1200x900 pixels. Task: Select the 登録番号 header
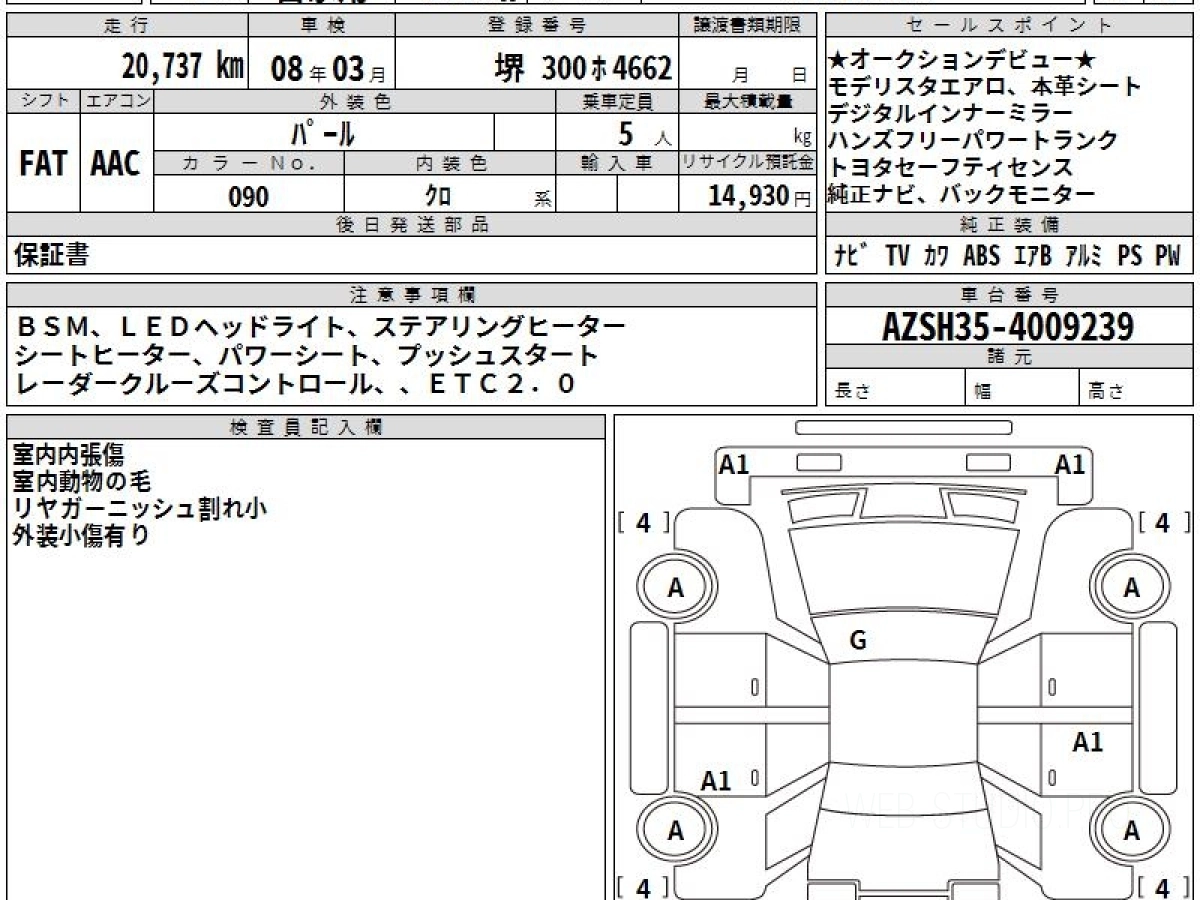coord(538,26)
